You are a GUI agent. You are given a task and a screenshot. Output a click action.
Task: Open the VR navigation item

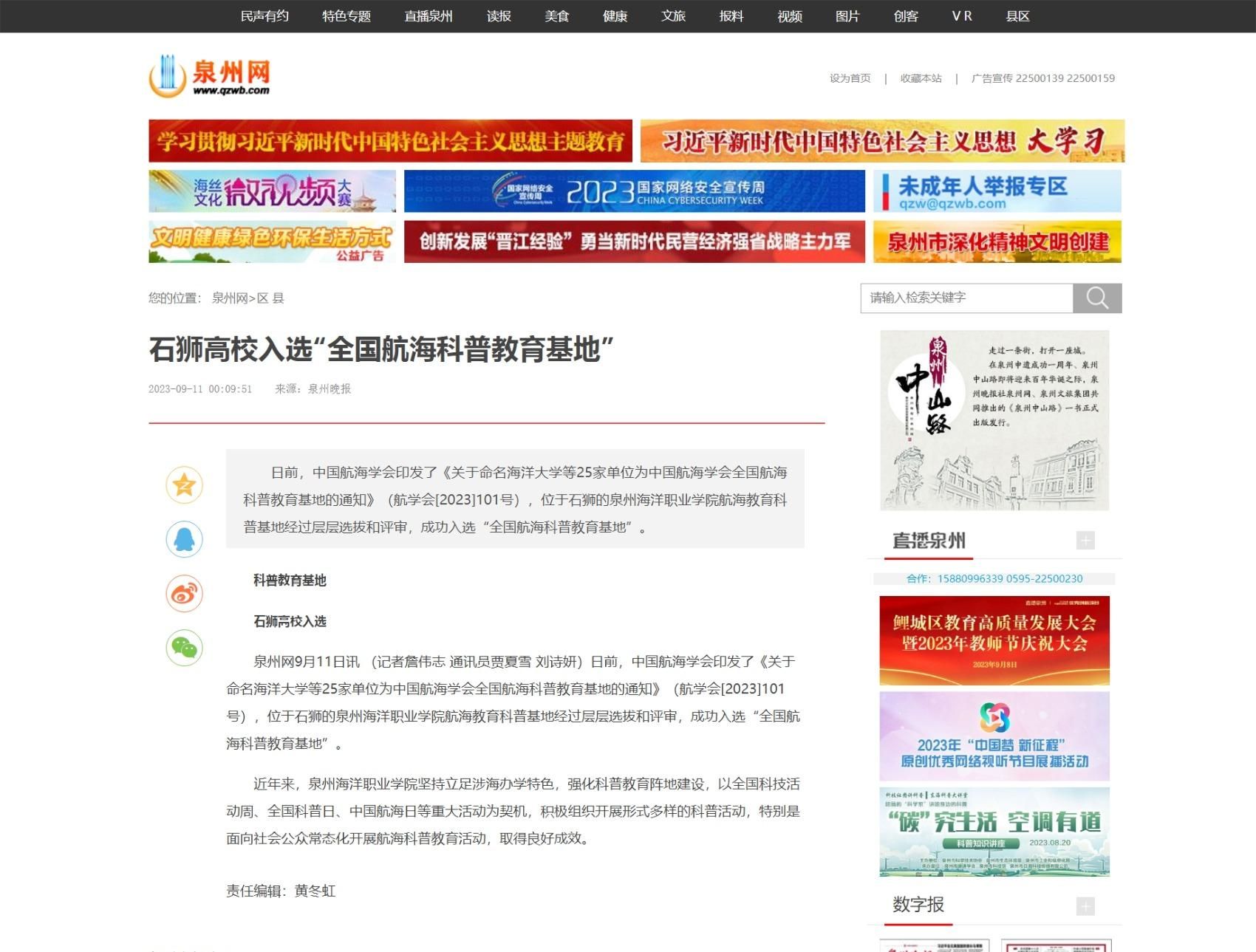pos(961,16)
